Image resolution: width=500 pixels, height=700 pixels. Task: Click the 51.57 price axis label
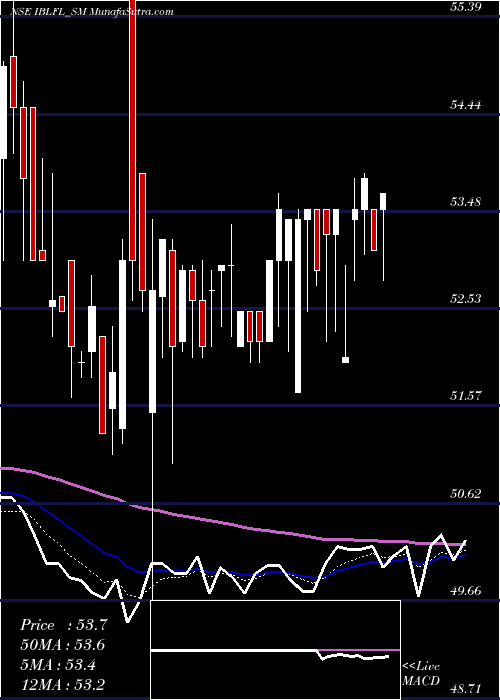(x=465, y=395)
